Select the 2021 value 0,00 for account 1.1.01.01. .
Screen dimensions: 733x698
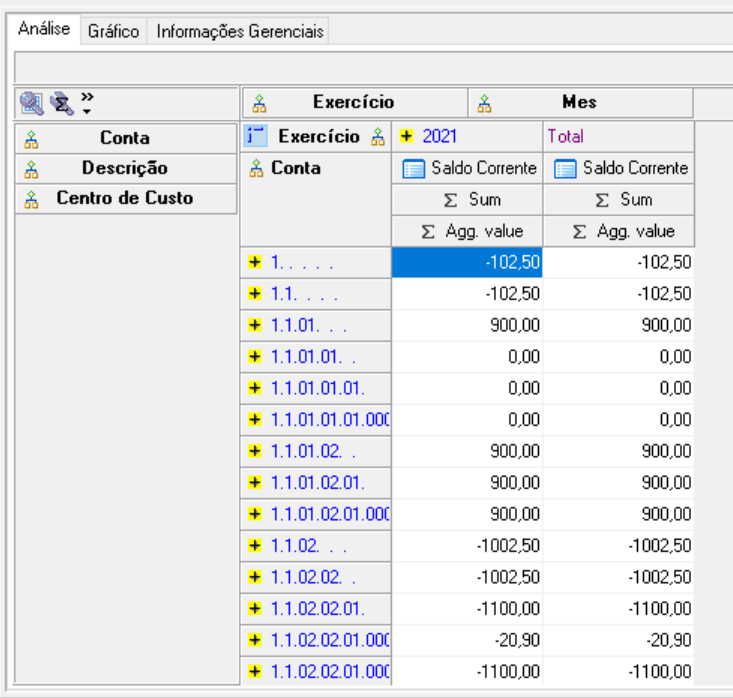point(467,357)
